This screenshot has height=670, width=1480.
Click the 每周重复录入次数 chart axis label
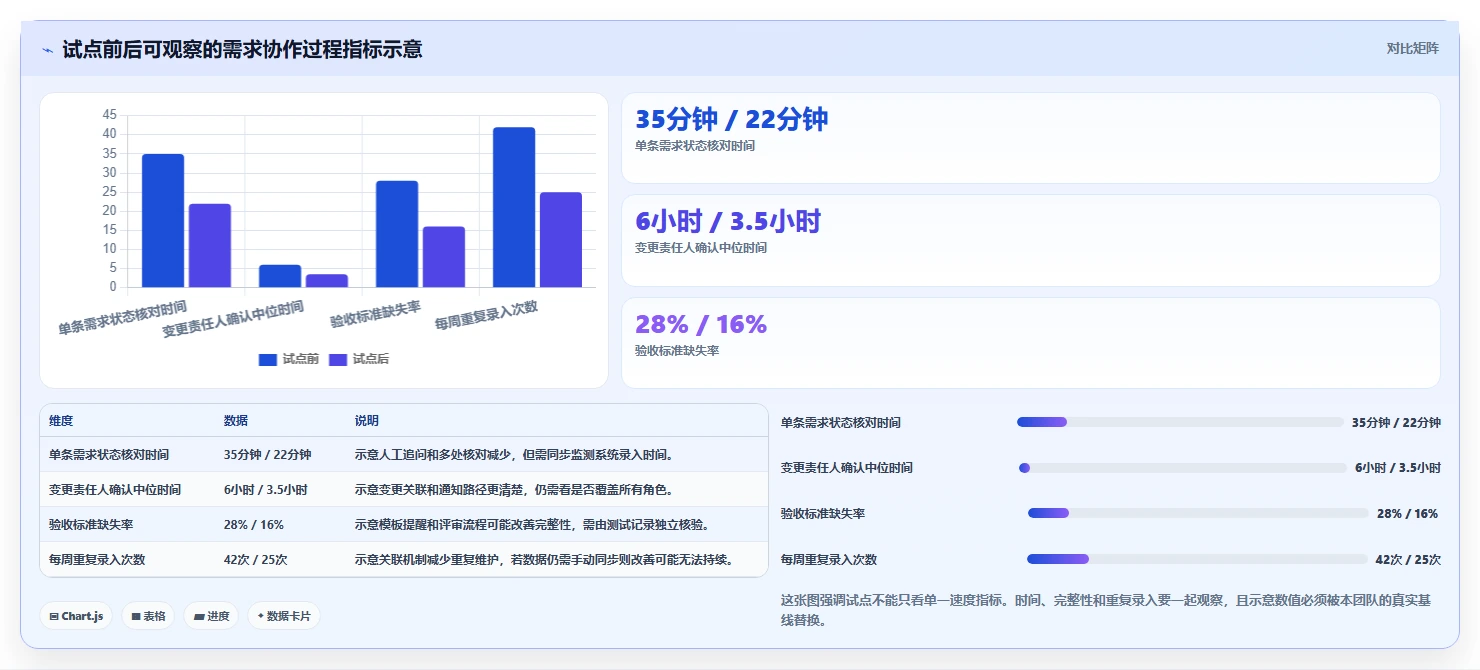[x=487, y=317]
